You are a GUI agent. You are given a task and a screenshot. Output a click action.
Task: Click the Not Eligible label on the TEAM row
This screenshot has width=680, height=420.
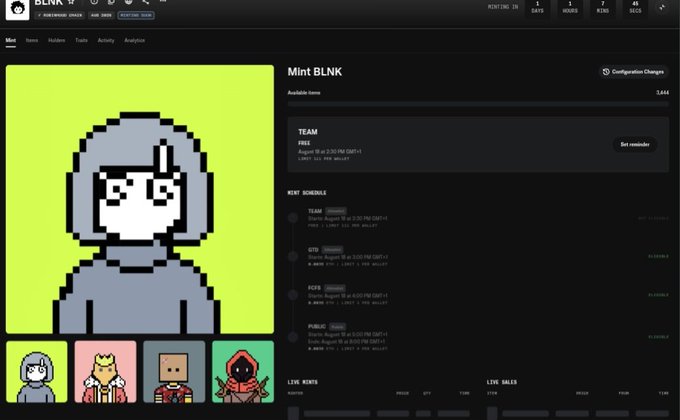[653, 218]
